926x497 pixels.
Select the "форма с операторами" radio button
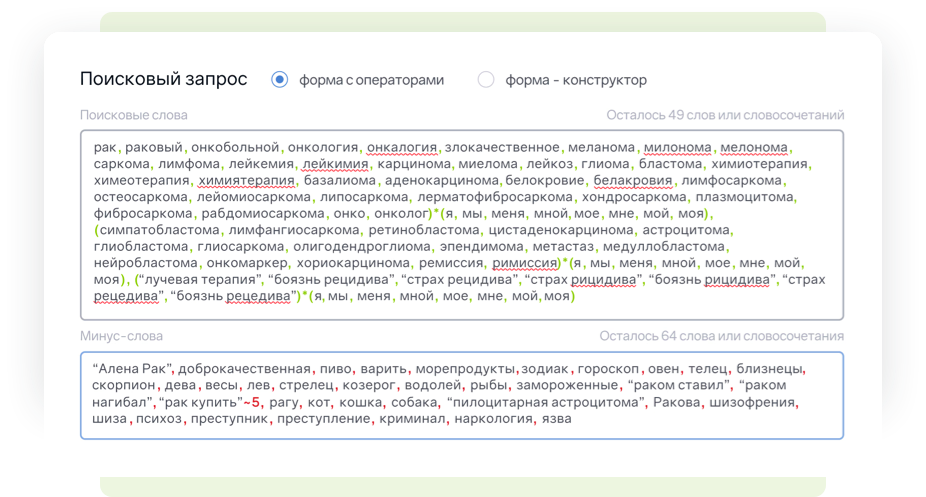(x=279, y=80)
